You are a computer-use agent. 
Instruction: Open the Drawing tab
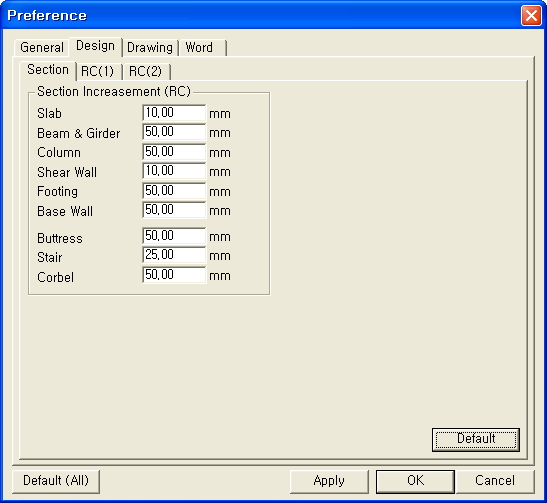click(150, 47)
